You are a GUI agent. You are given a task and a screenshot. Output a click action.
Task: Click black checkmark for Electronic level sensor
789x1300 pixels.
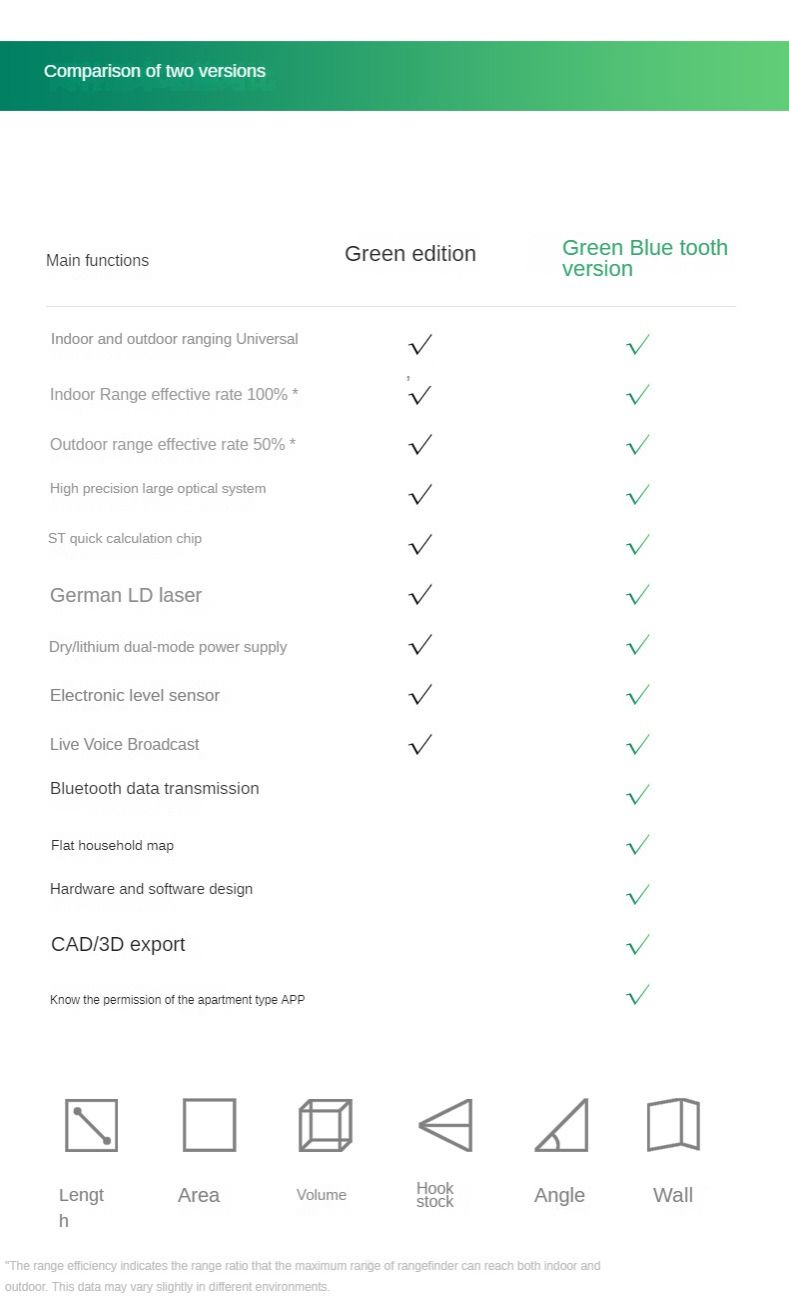pos(421,694)
